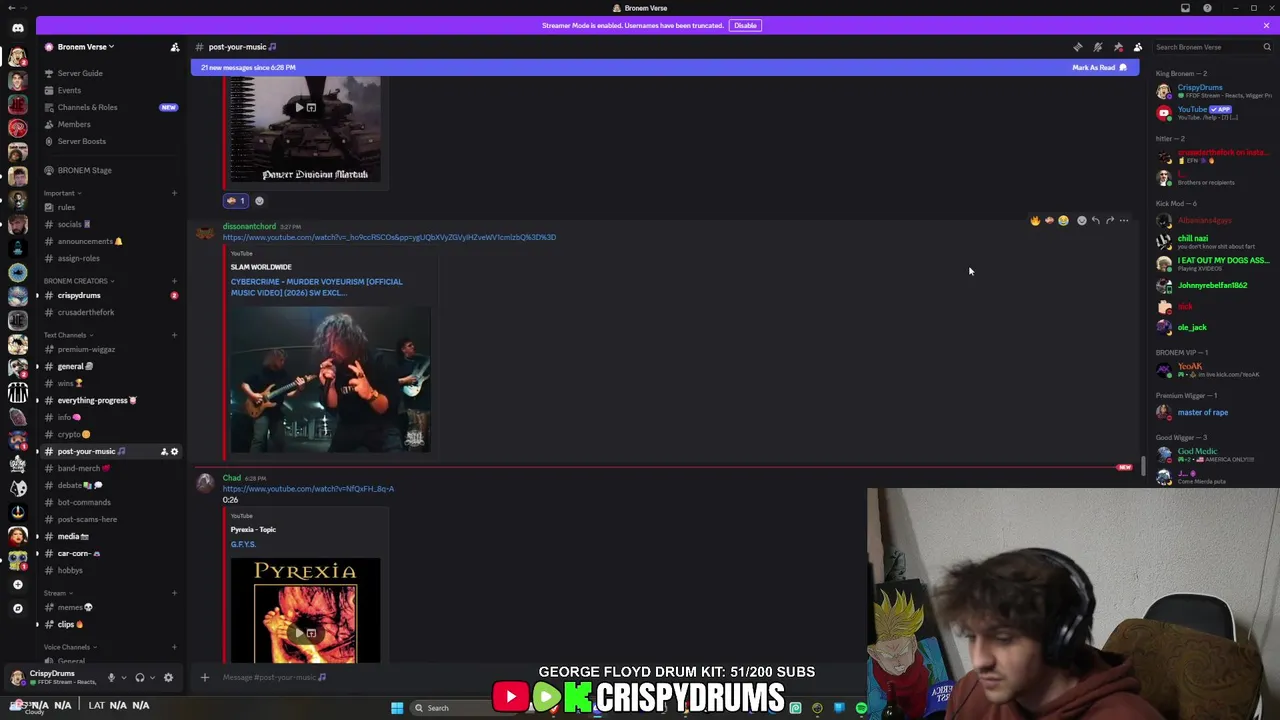Viewport: 1280px width, 720px height.
Task: Collapse the Text Channels category
Action: click(x=67, y=335)
